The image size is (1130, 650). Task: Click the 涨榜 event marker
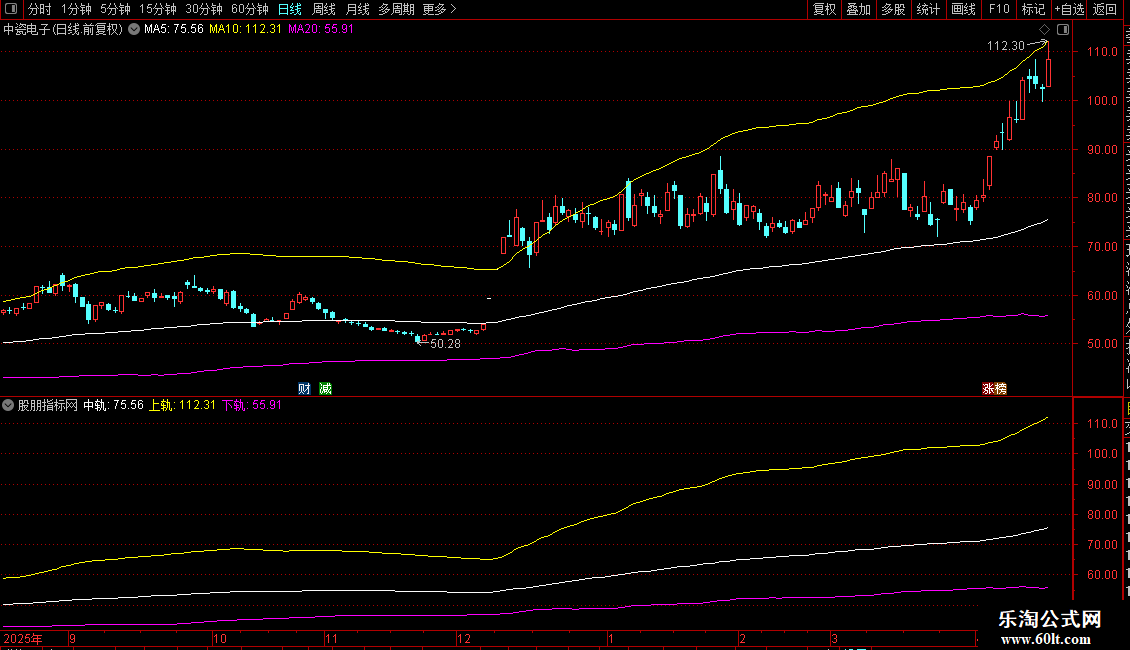[995, 388]
